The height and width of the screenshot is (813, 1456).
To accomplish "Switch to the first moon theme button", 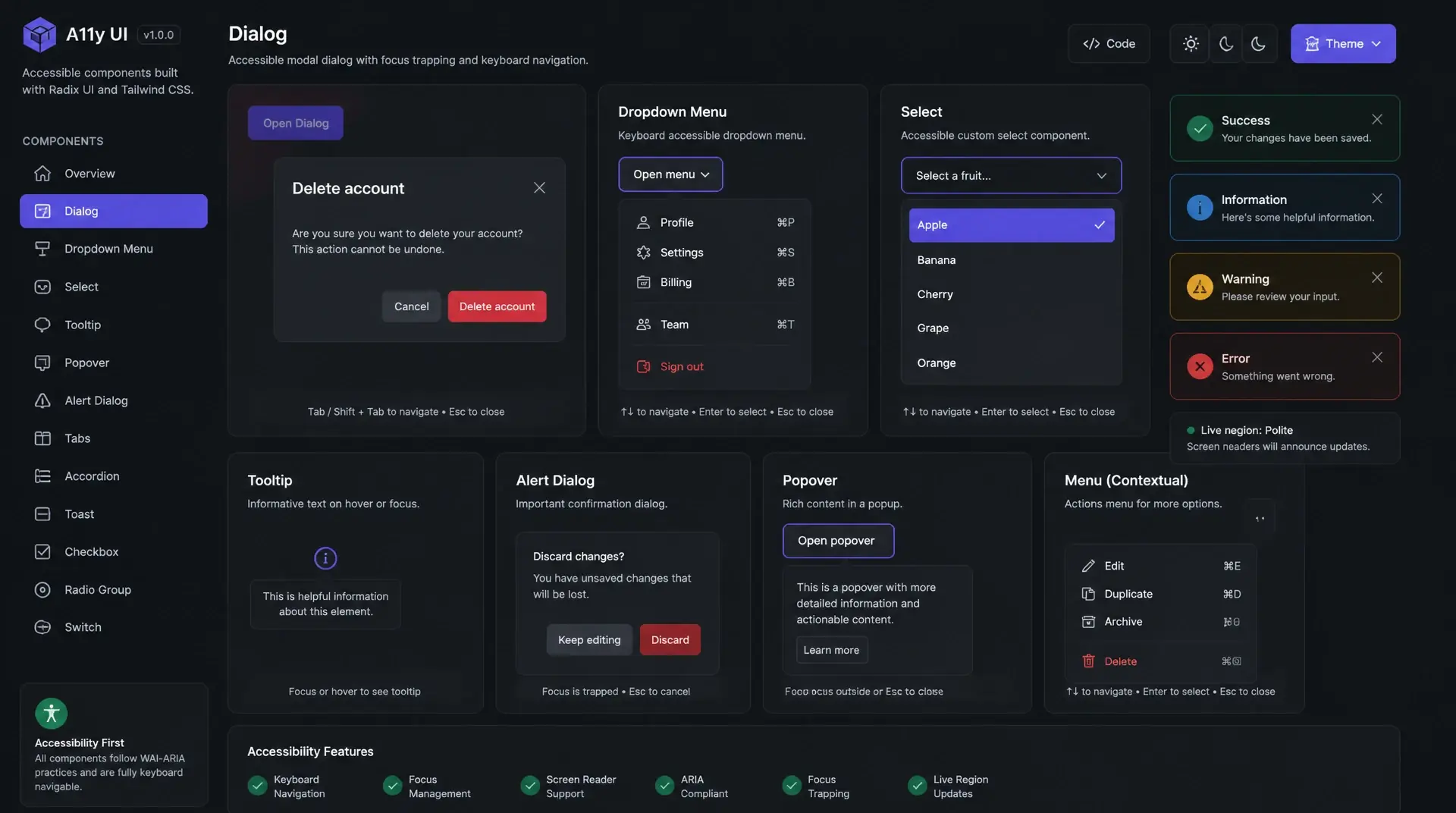I will click(x=1225, y=44).
